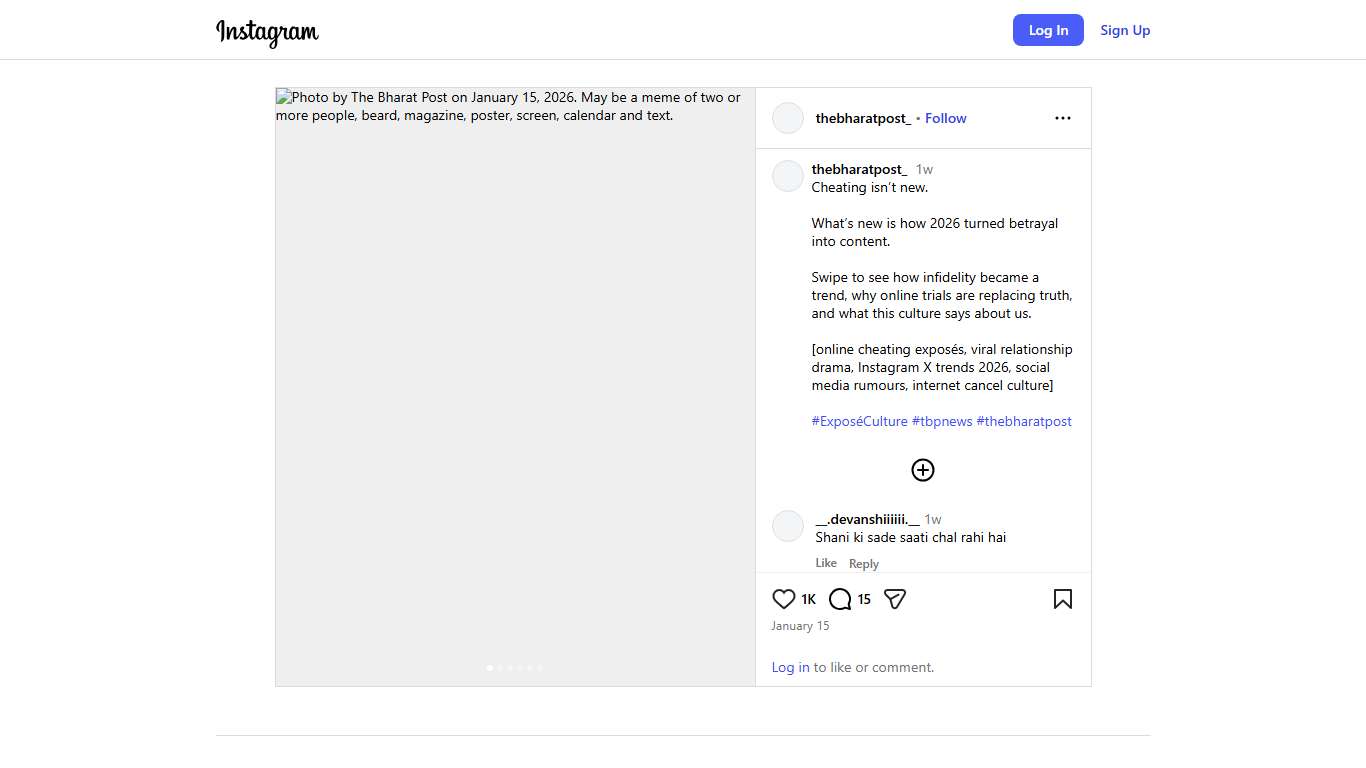Viewport: 1366px width, 768px height.
Task: Open the three-dot more options menu
Action: 1062,118
